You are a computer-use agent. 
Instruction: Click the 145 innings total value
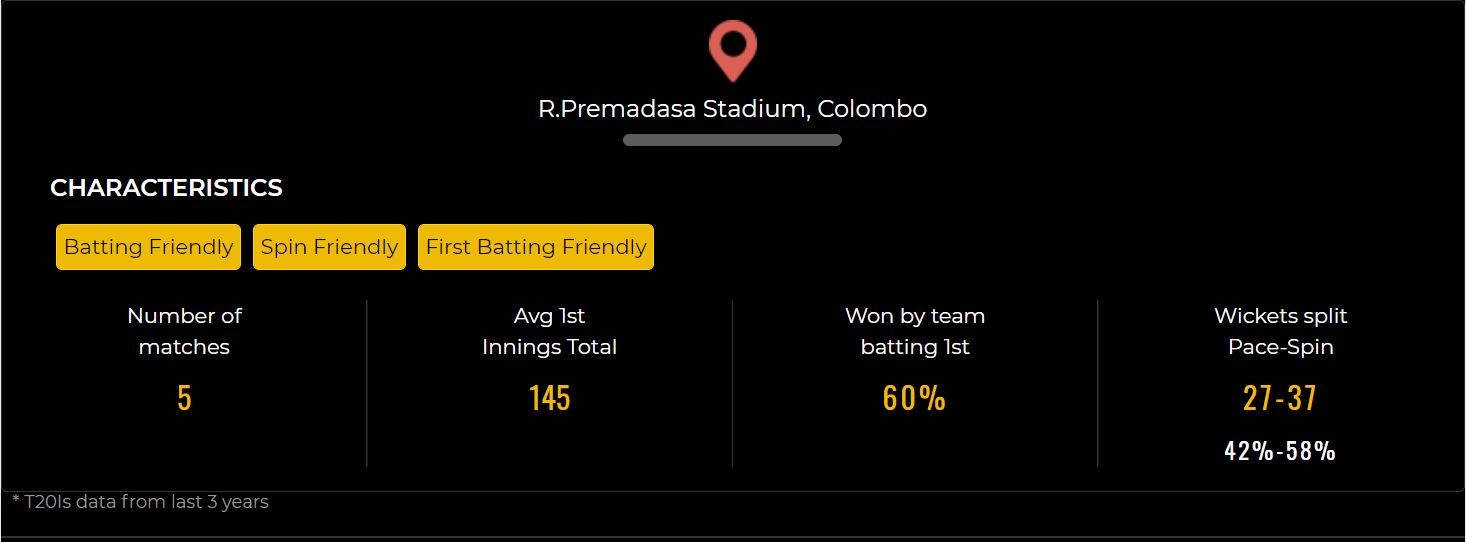tap(549, 398)
